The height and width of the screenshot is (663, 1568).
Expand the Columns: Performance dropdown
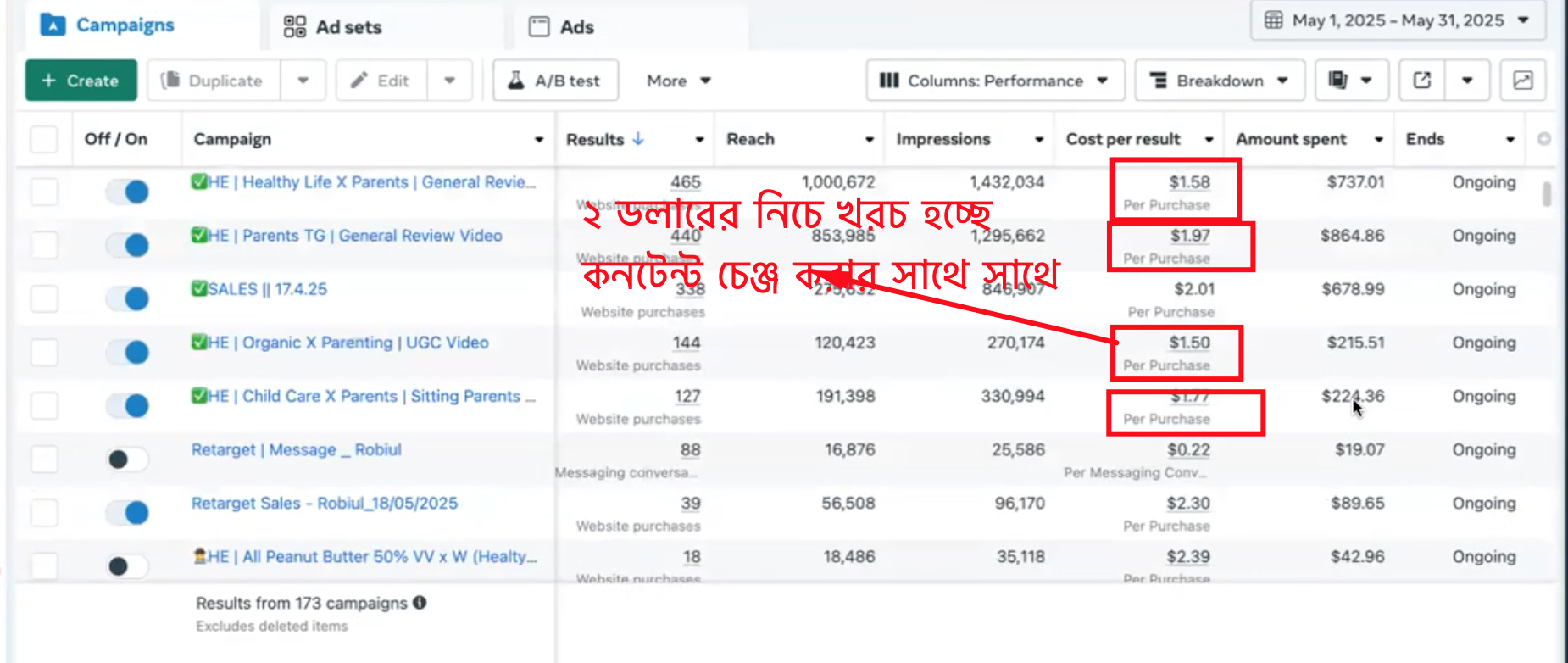(x=994, y=81)
